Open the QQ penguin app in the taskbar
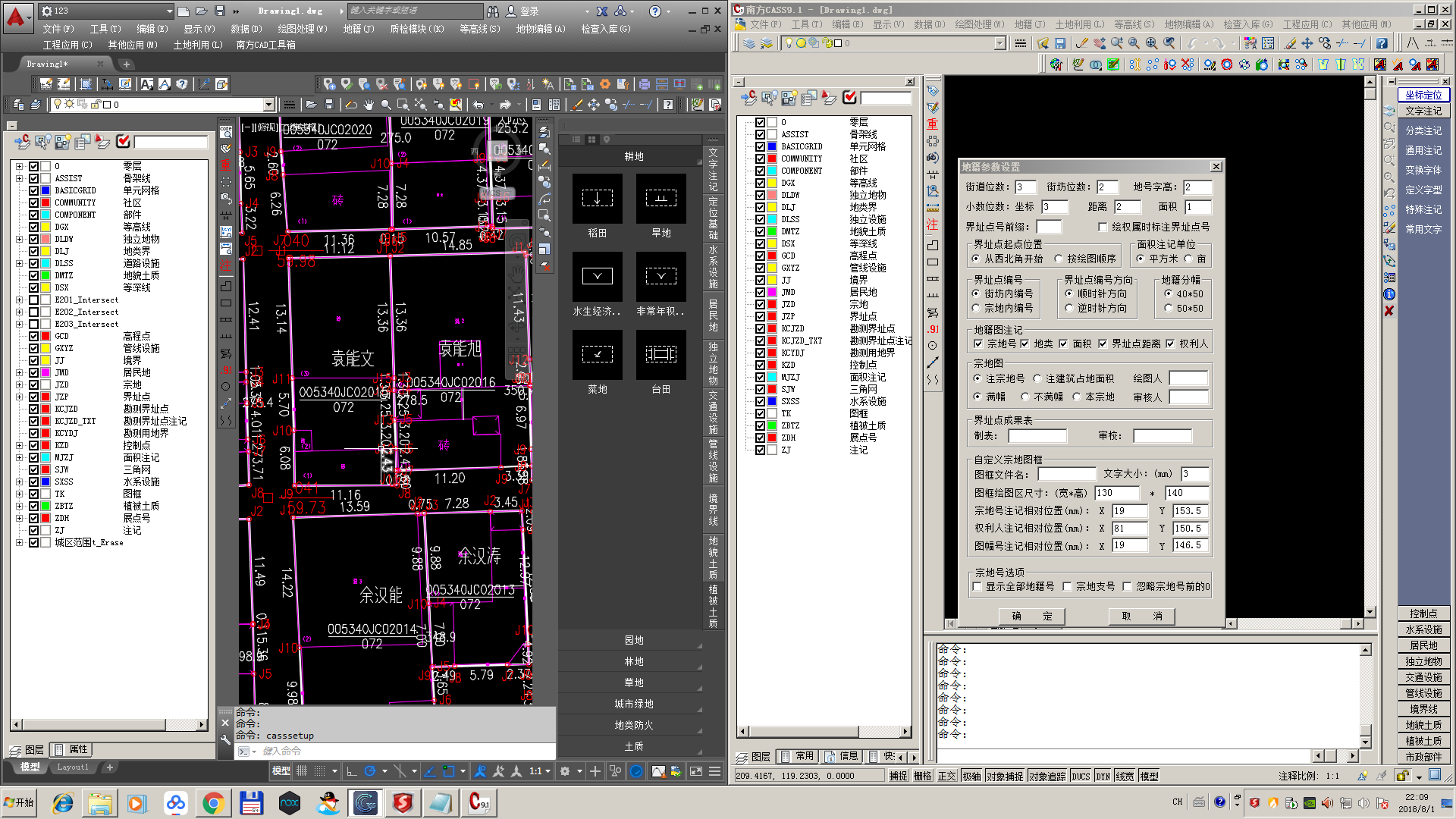The height and width of the screenshot is (819, 1456). tap(328, 803)
